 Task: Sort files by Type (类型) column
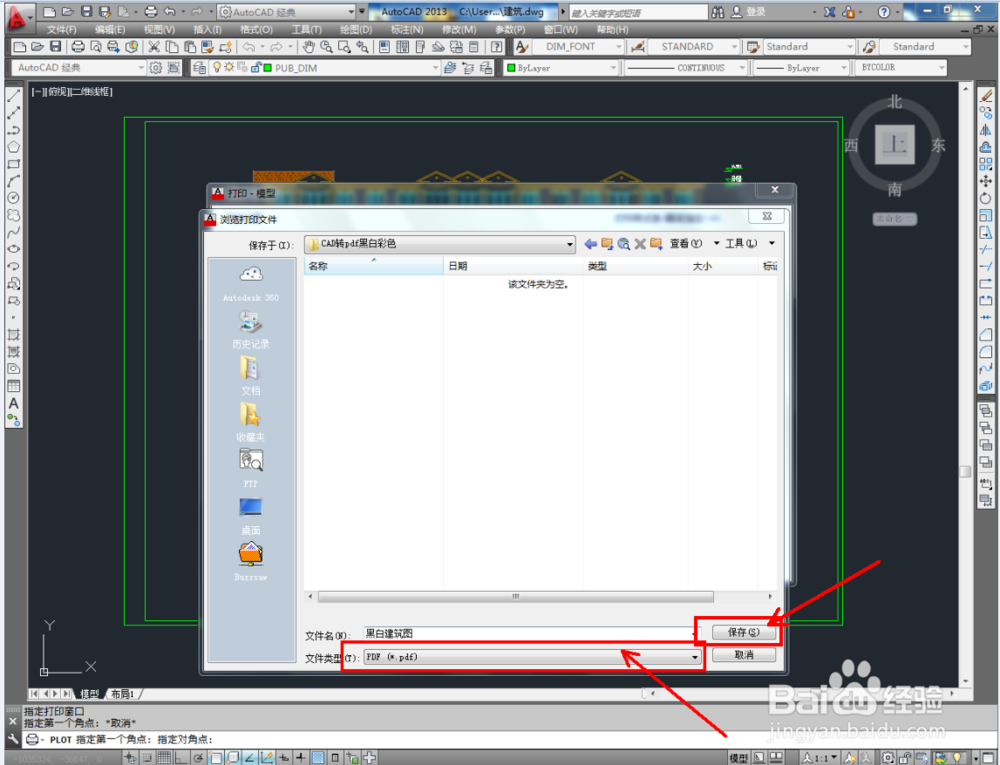[x=636, y=266]
